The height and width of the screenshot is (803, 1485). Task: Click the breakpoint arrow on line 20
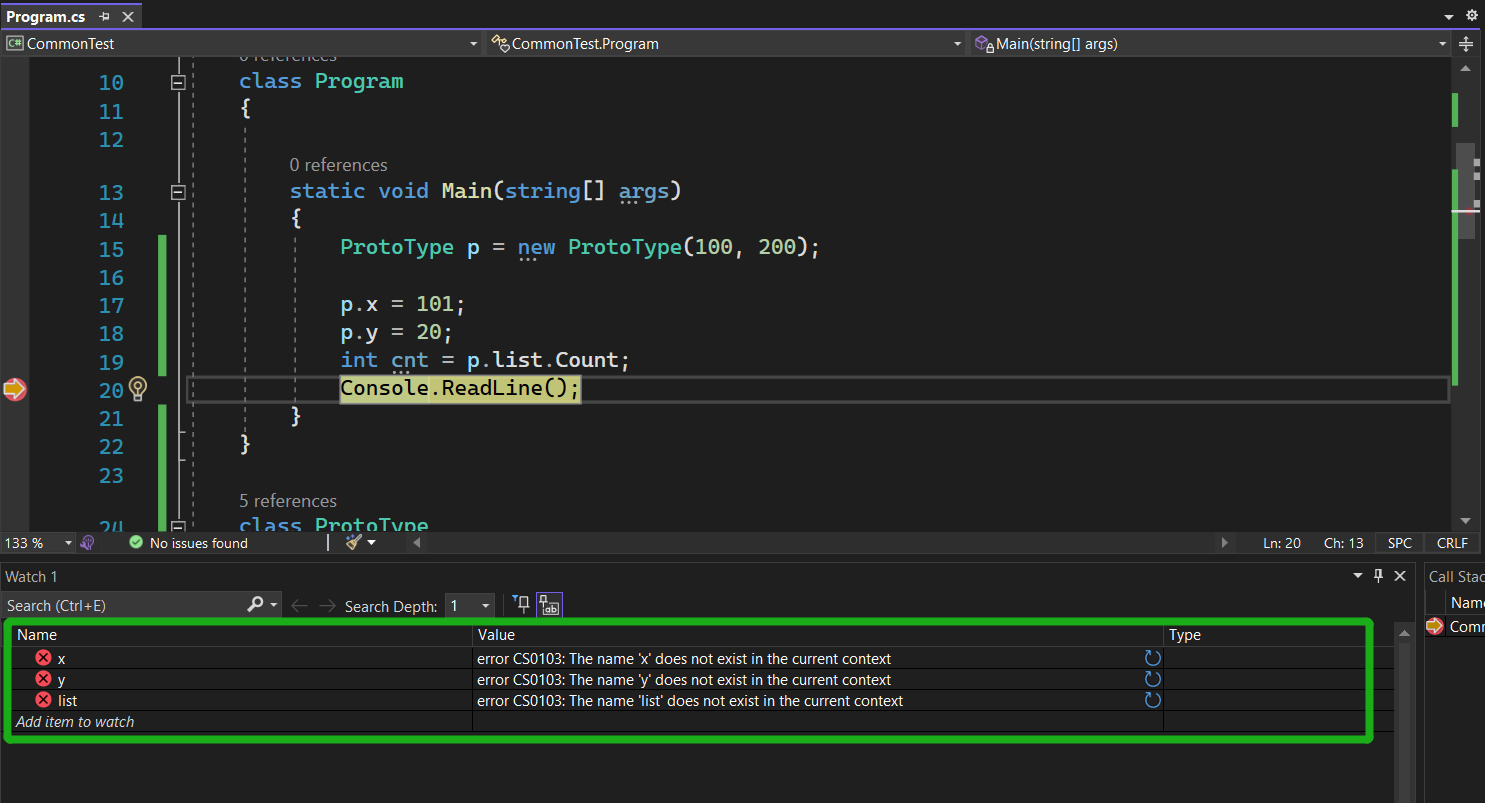[14, 390]
